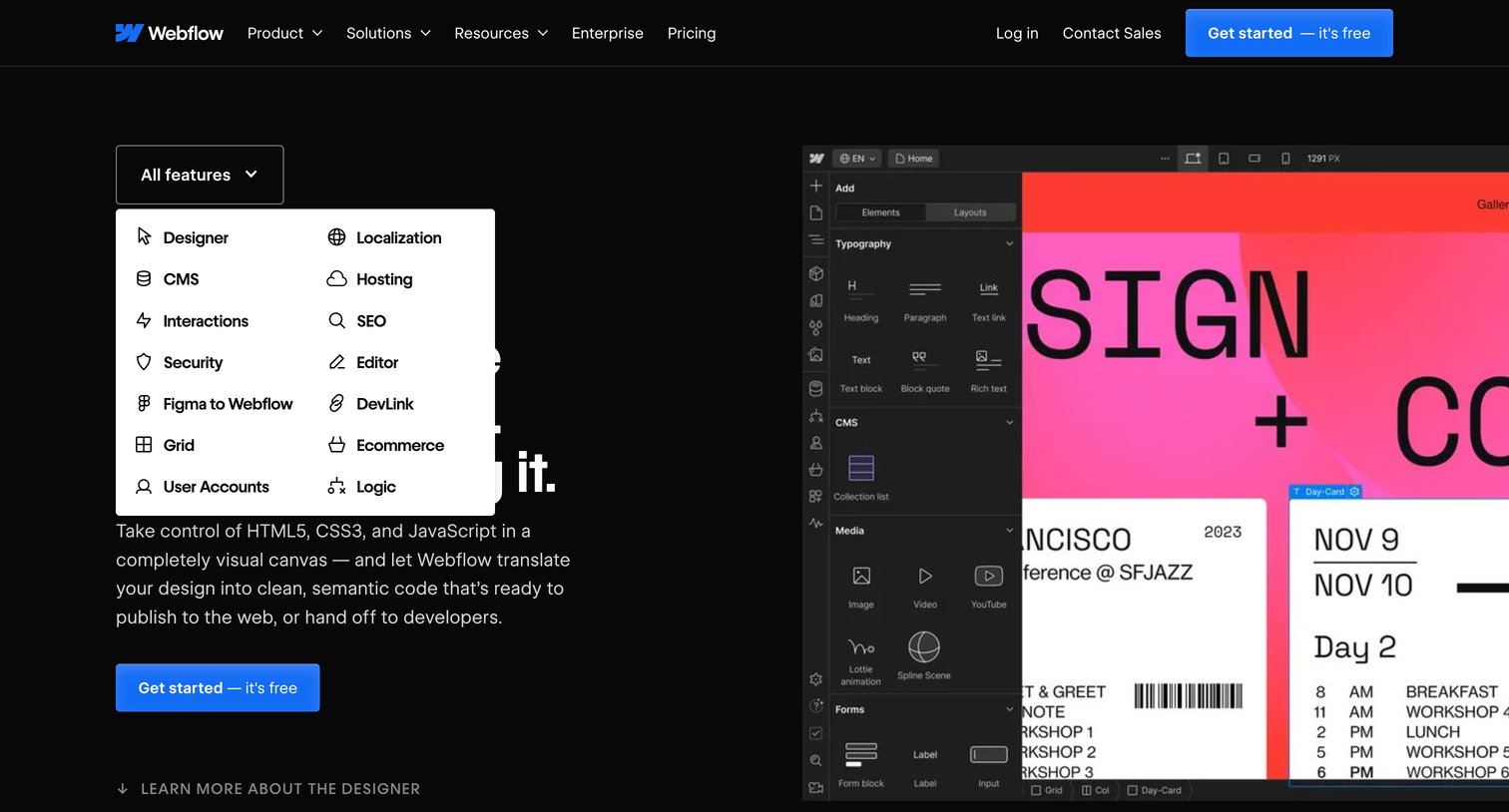Open the Components cube icon

[816, 273]
